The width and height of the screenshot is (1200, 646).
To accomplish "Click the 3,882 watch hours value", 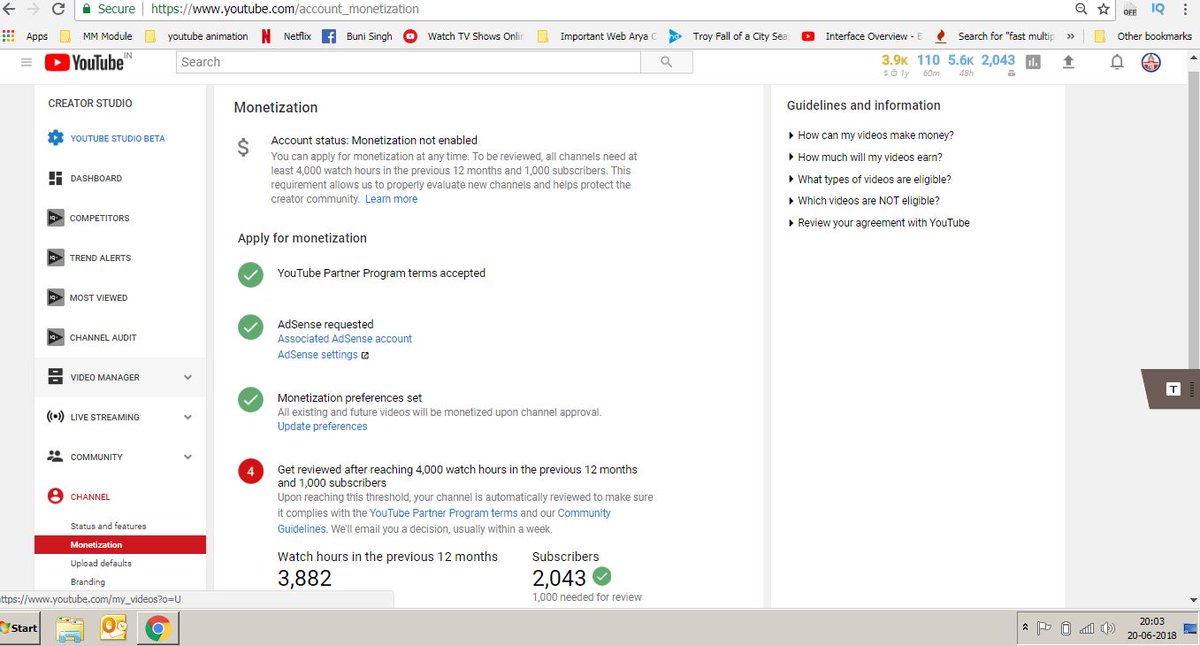I will [304, 578].
